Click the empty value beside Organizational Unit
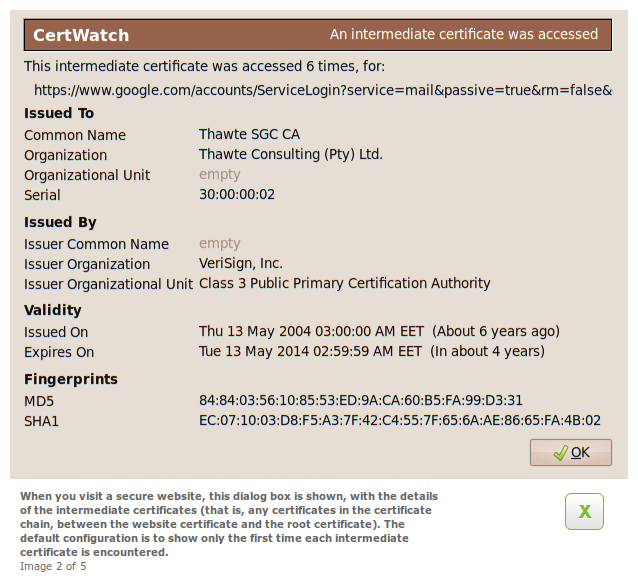This screenshot has width=638, height=583. (219, 175)
